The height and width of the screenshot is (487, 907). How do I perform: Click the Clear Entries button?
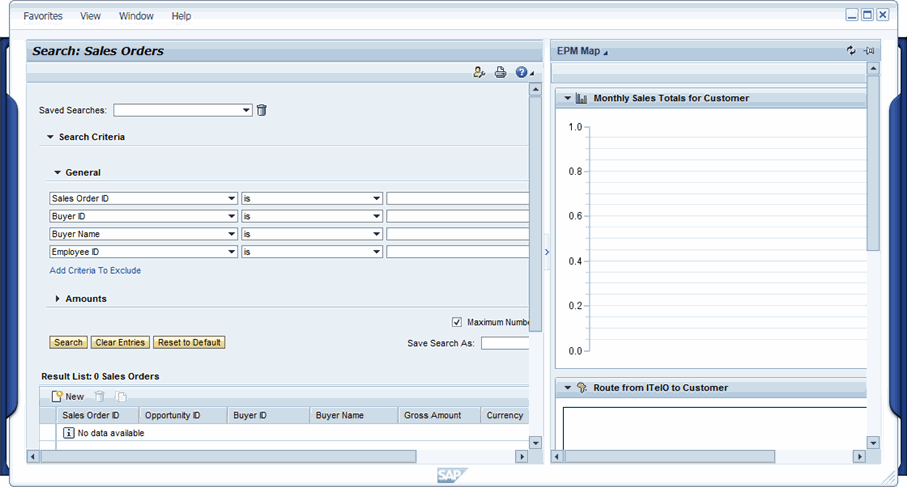pyautogui.click(x=120, y=342)
